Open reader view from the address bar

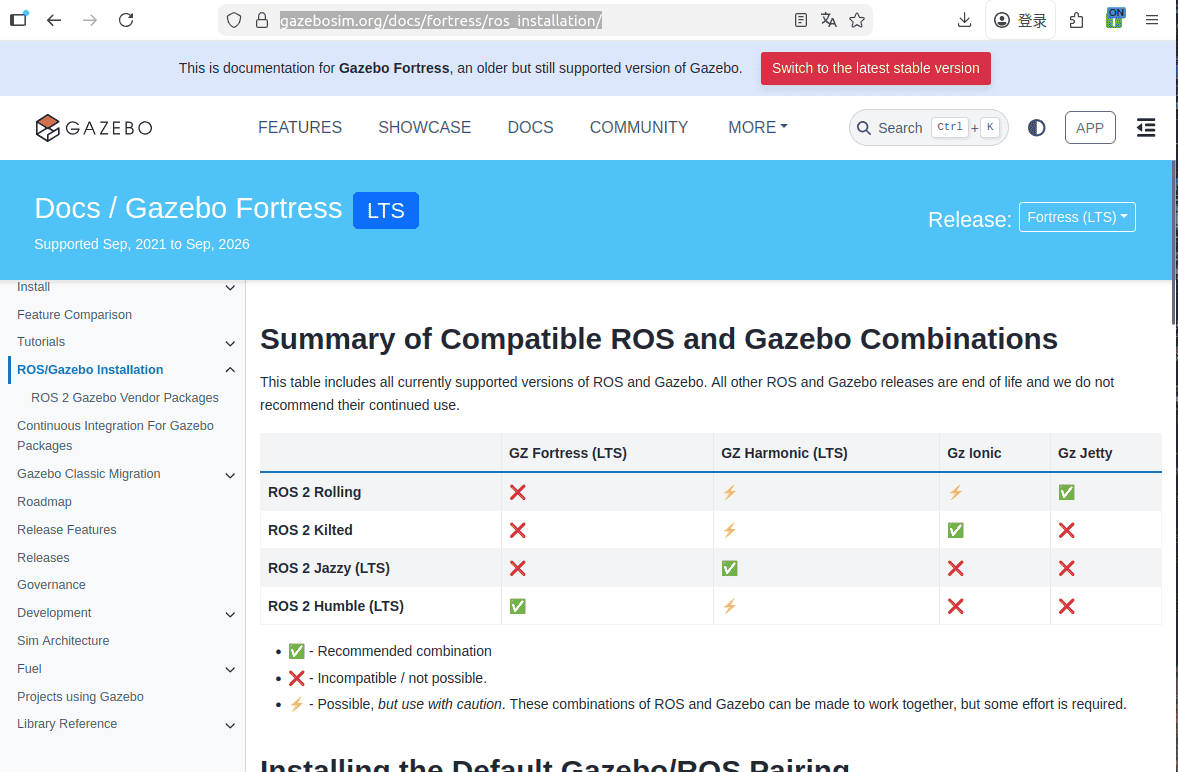(x=800, y=19)
